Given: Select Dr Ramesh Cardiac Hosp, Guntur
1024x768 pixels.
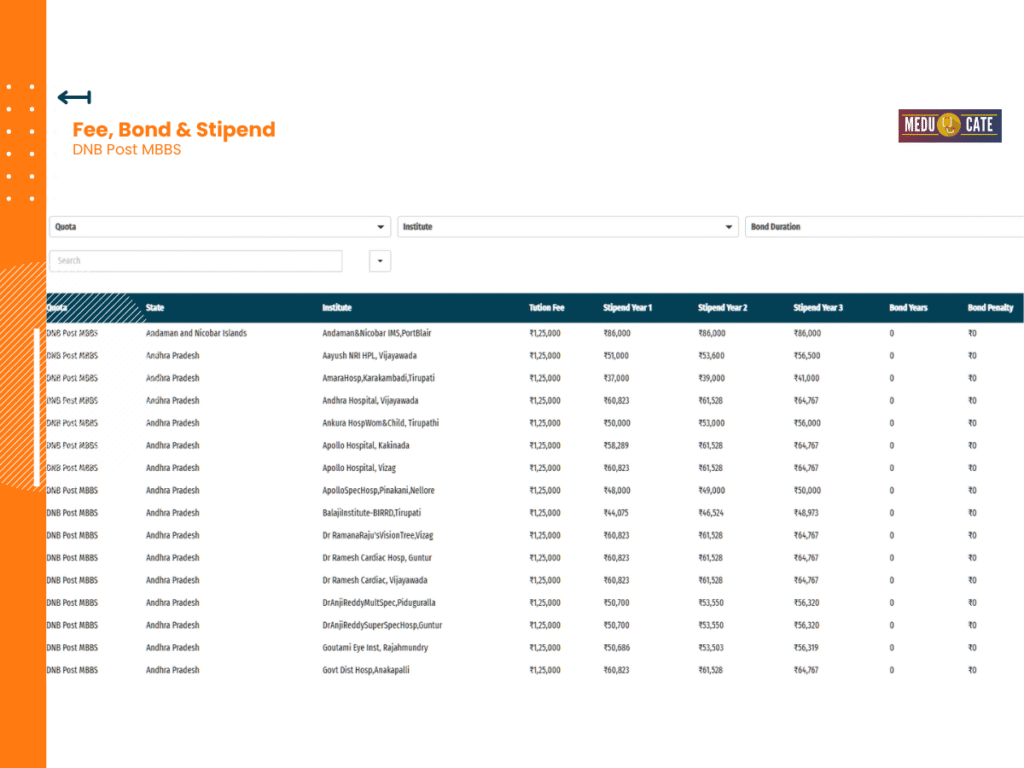Looking at the screenshot, I should tap(377, 558).
